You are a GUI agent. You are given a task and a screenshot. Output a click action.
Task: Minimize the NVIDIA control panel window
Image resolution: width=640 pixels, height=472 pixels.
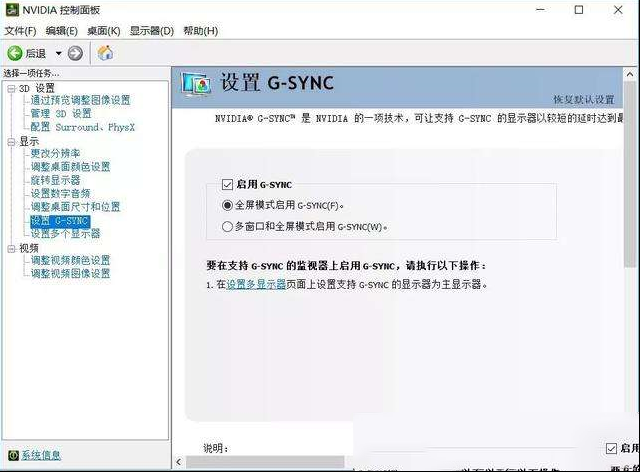540,10
